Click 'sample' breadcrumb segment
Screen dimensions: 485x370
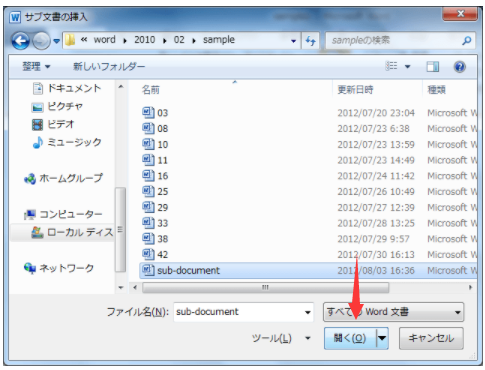click(219, 40)
